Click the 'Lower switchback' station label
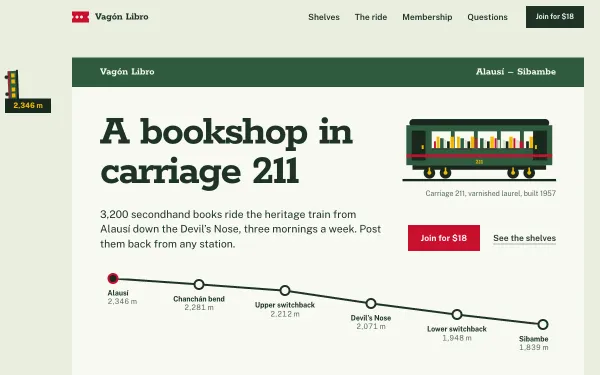Viewport: 600px width, 375px height. tap(457, 329)
